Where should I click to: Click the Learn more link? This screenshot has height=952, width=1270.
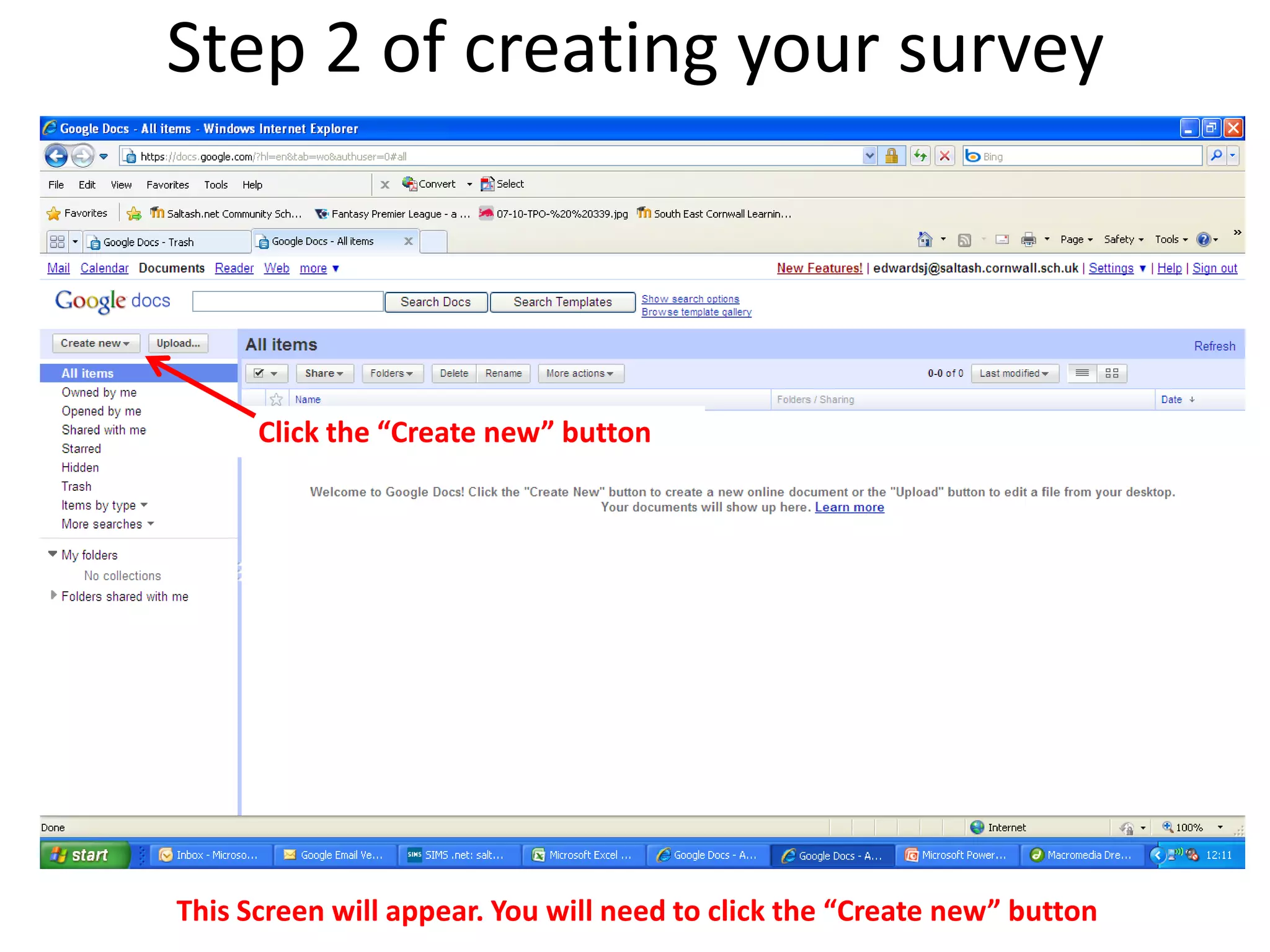tap(850, 507)
